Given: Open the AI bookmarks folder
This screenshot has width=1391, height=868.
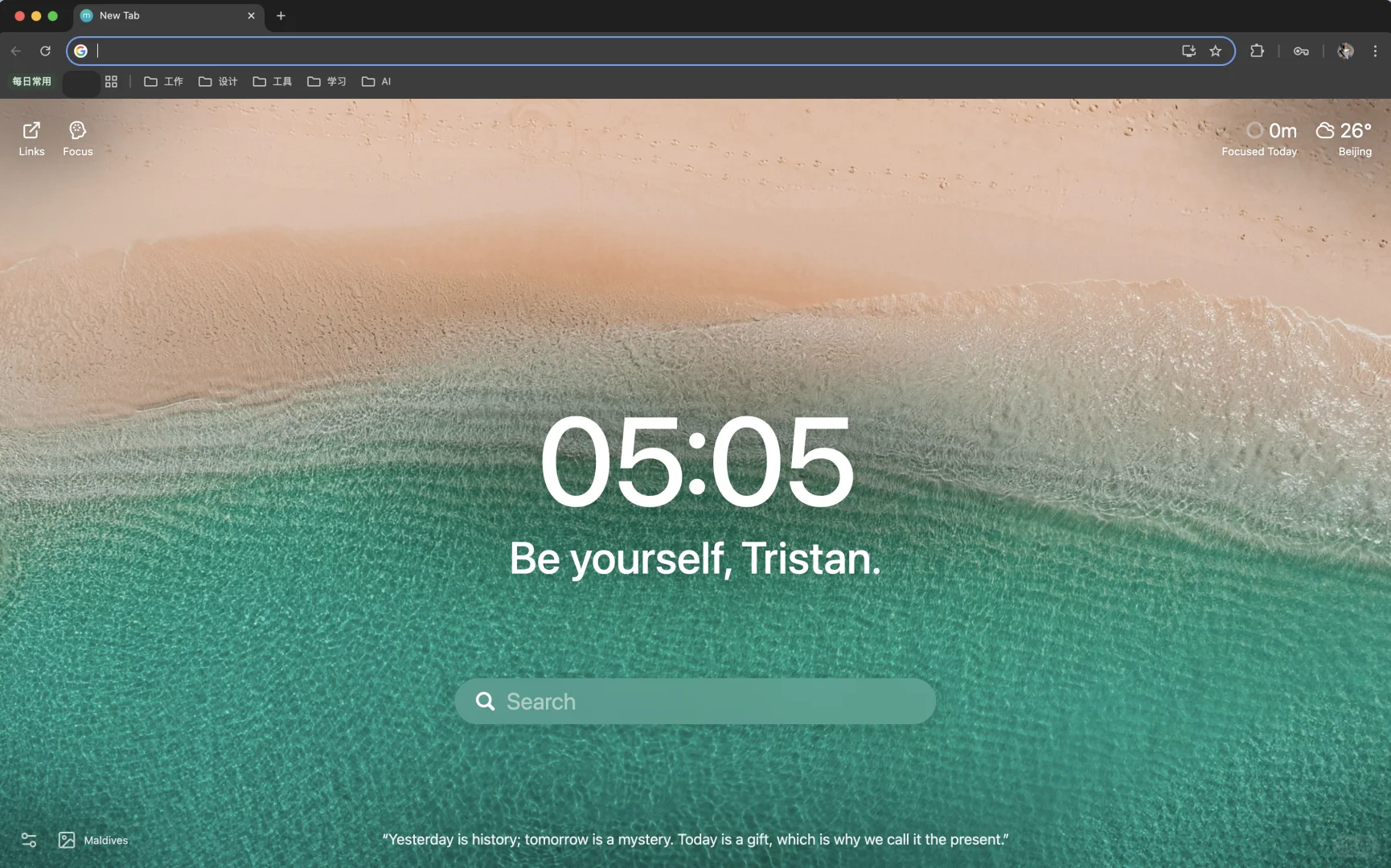Looking at the screenshot, I should click(x=376, y=81).
